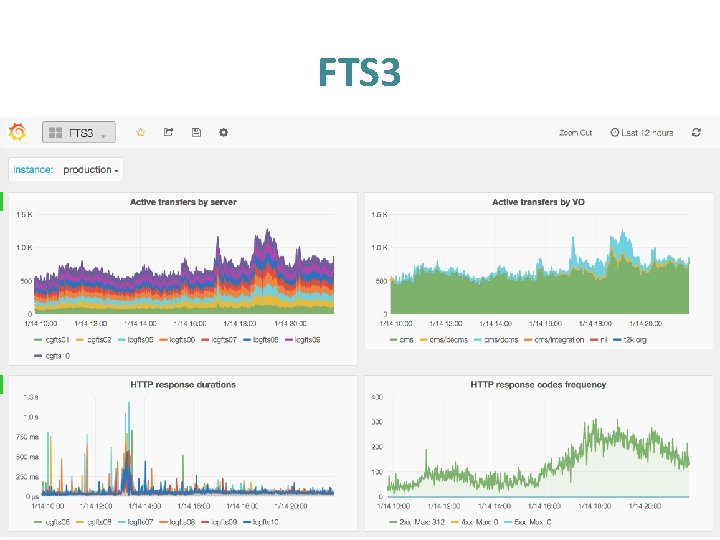The image size is (720, 540).
Task: Click the Grafana logo icon
Action: 17,133
